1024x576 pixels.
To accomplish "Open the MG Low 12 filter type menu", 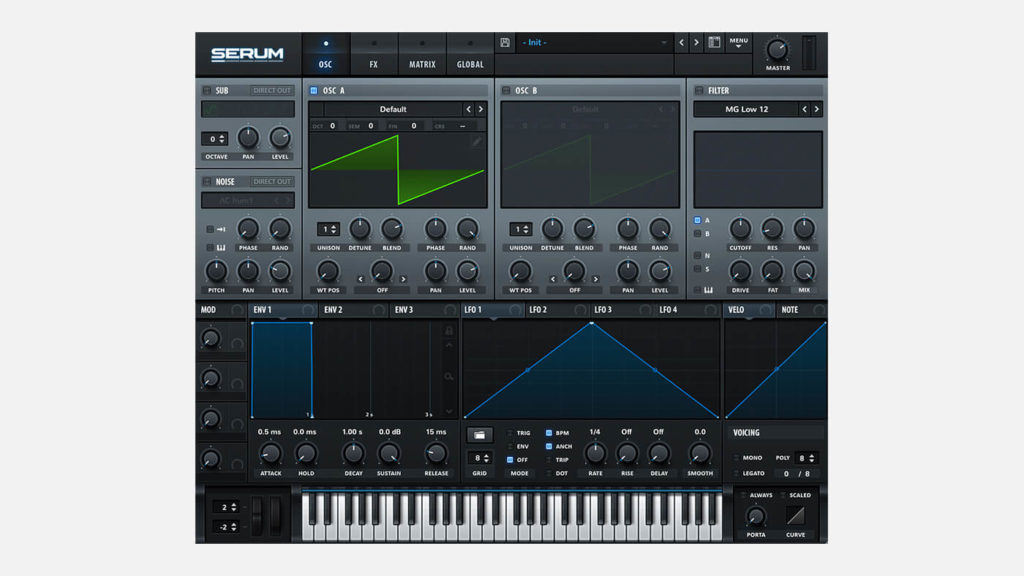I will click(746, 109).
